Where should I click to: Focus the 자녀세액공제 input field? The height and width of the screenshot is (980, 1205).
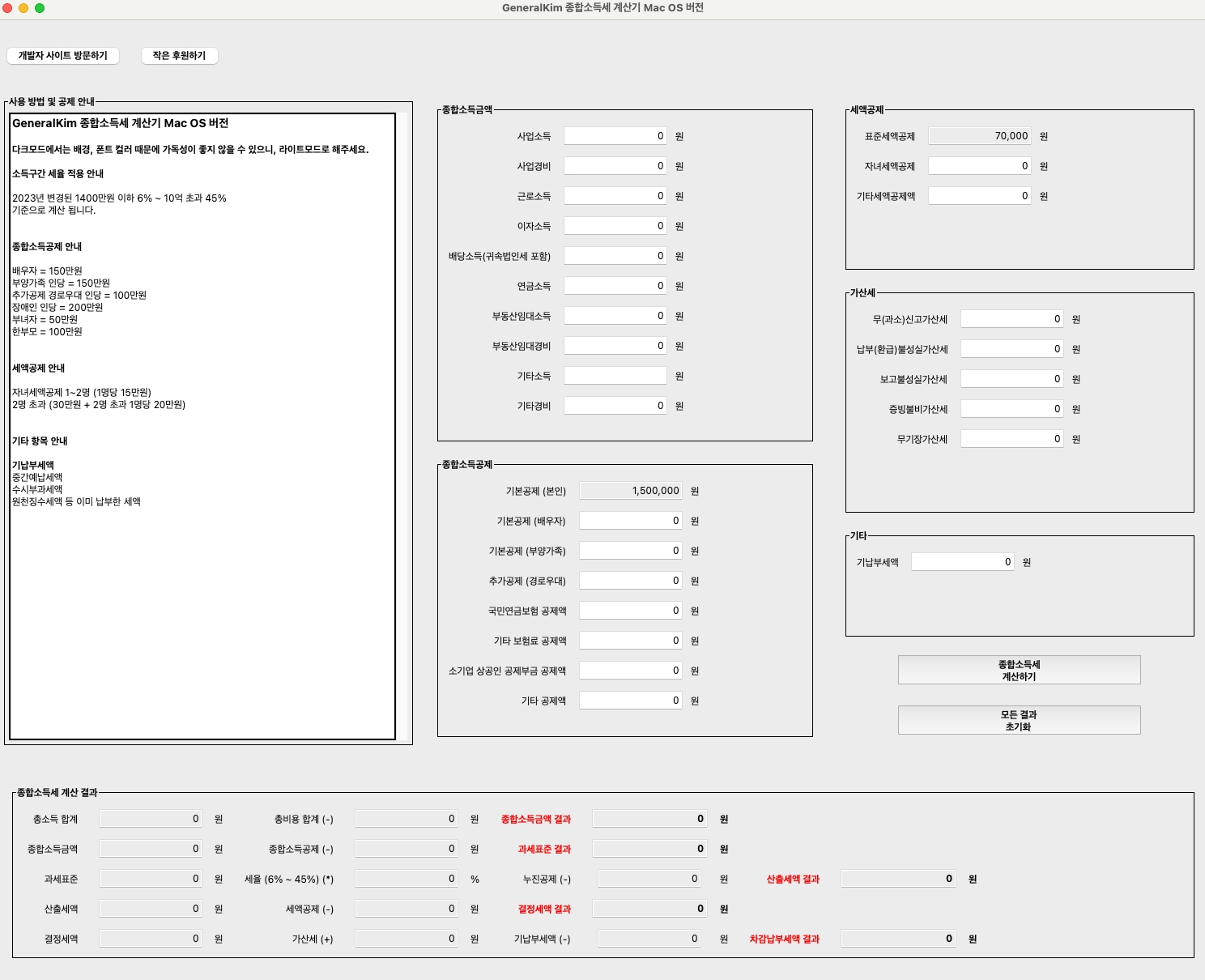[980, 166]
